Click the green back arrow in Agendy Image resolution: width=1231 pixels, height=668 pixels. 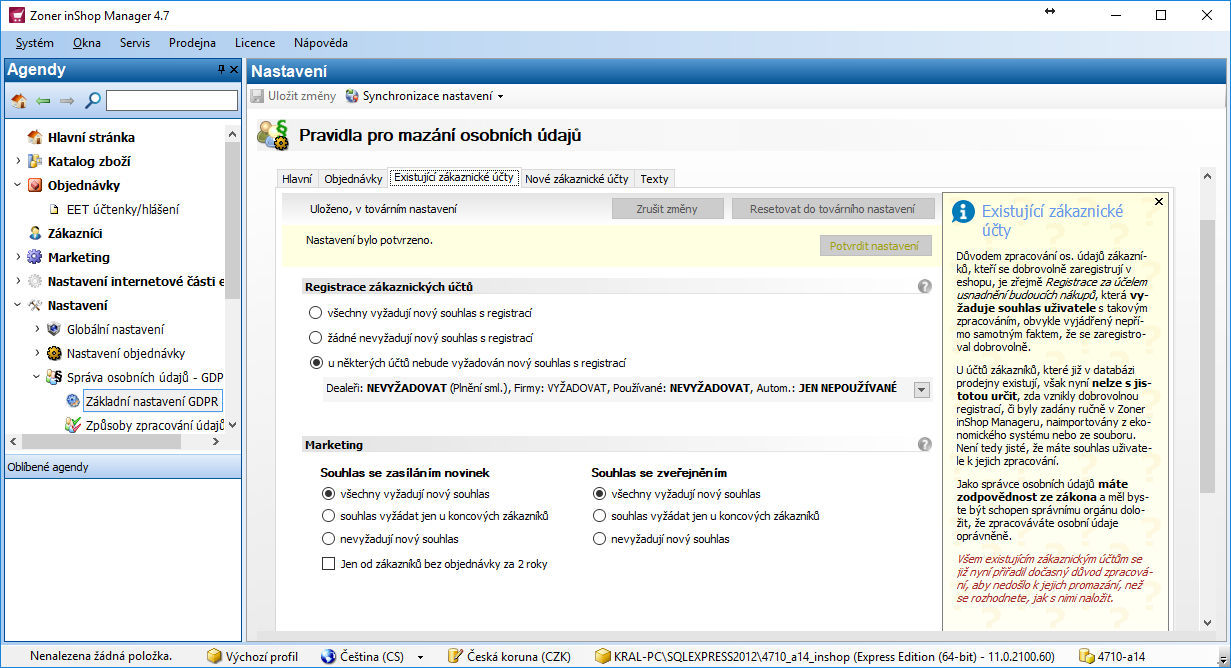point(43,100)
